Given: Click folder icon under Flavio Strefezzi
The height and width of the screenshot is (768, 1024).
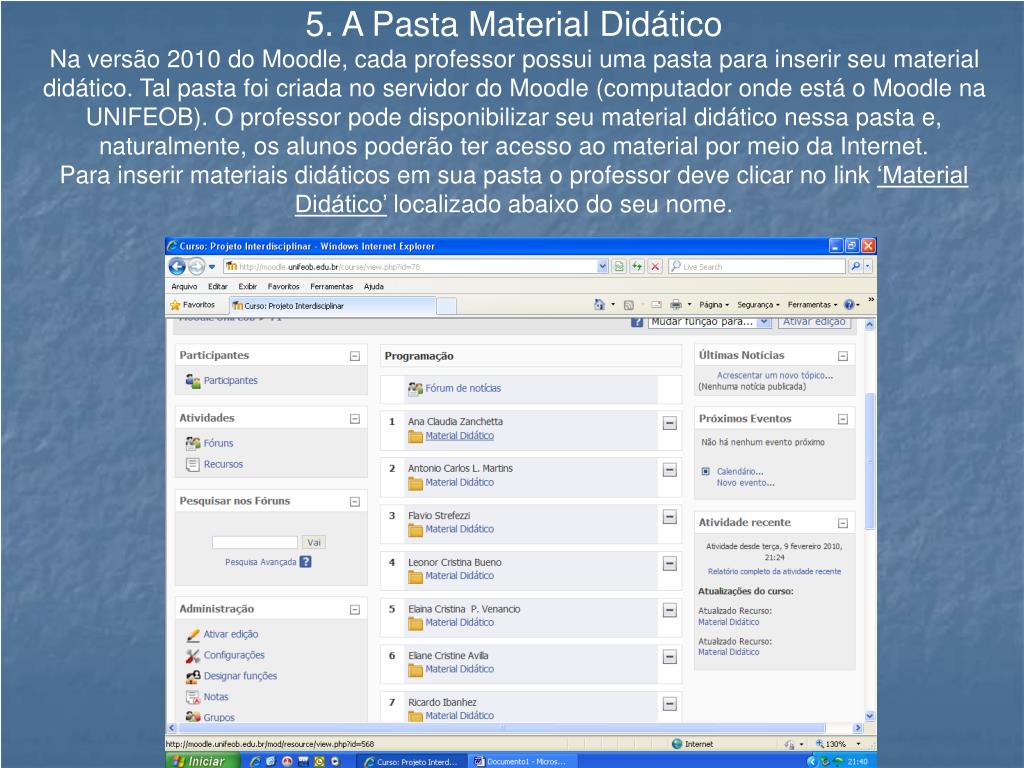Looking at the screenshot, I should [415, 530].
